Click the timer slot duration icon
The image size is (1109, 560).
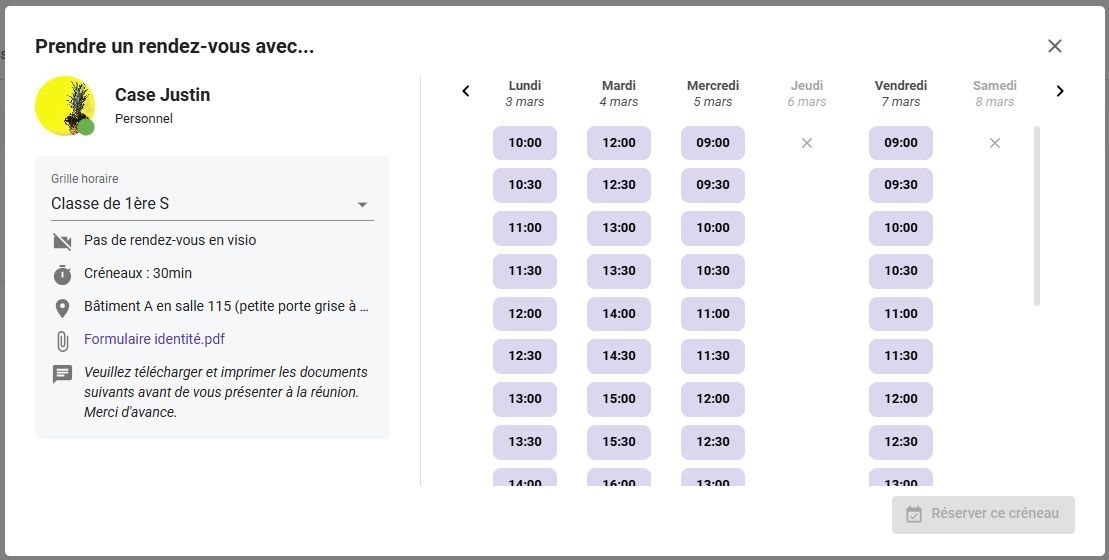(62, 274)
